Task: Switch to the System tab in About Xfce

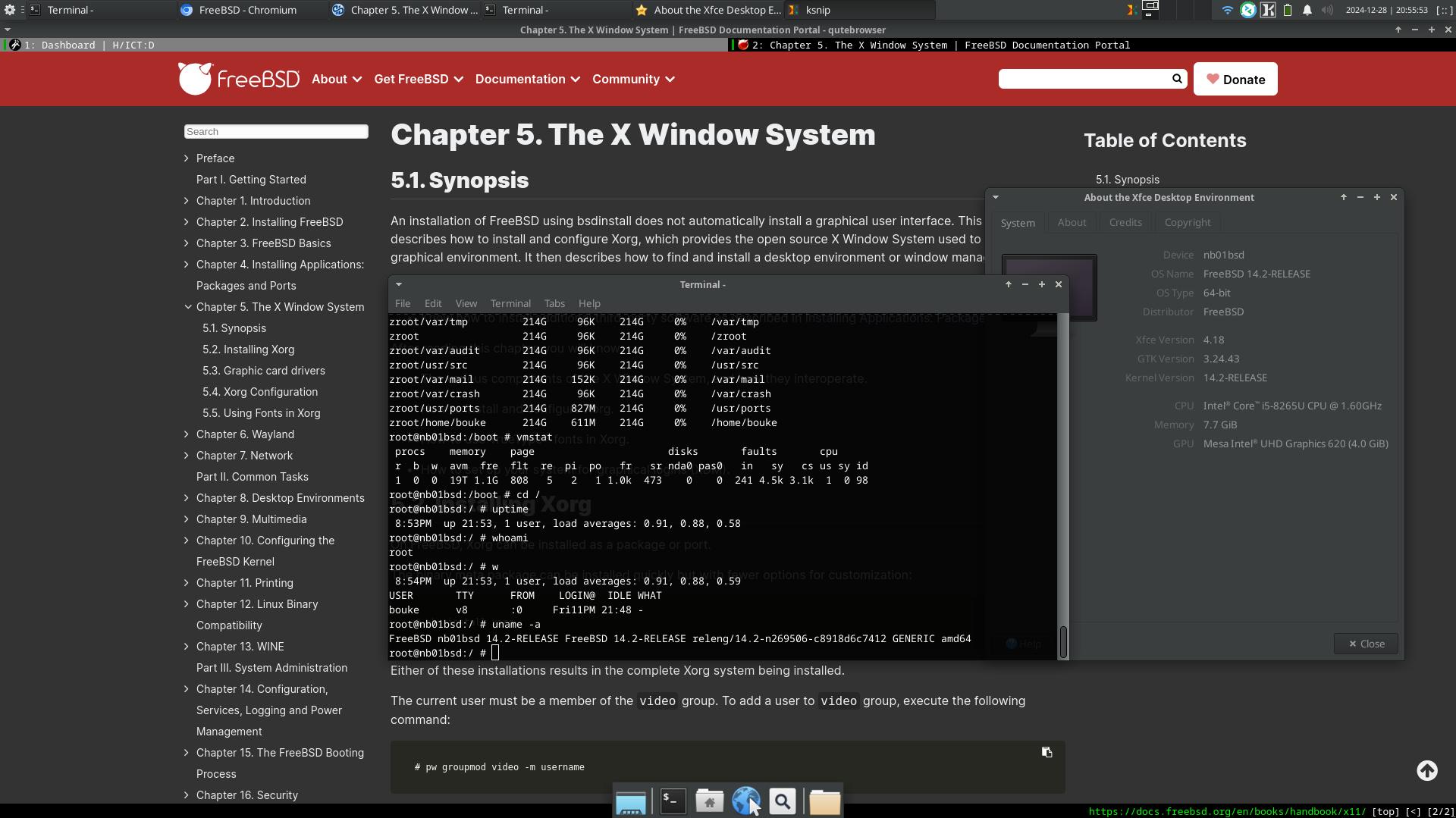Action: 1018,222
